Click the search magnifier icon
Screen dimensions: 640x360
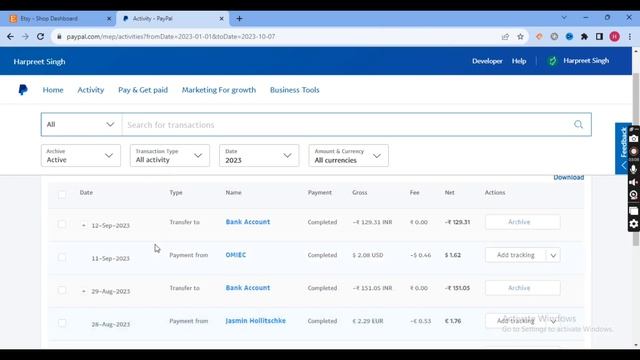pos(578,124)
